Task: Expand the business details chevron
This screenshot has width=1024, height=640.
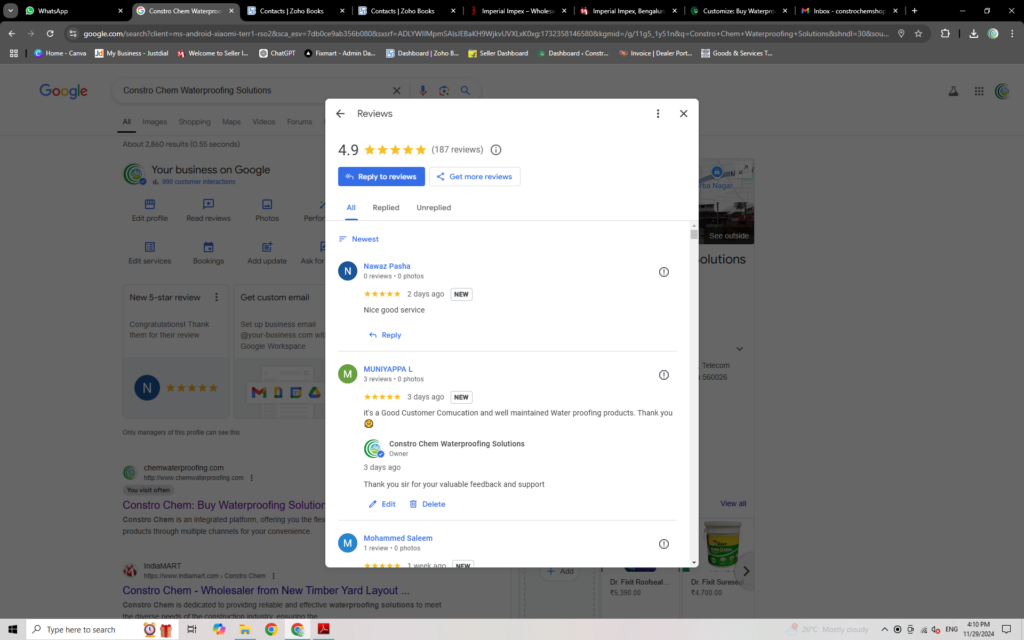Action: click(x=739, y=349)
